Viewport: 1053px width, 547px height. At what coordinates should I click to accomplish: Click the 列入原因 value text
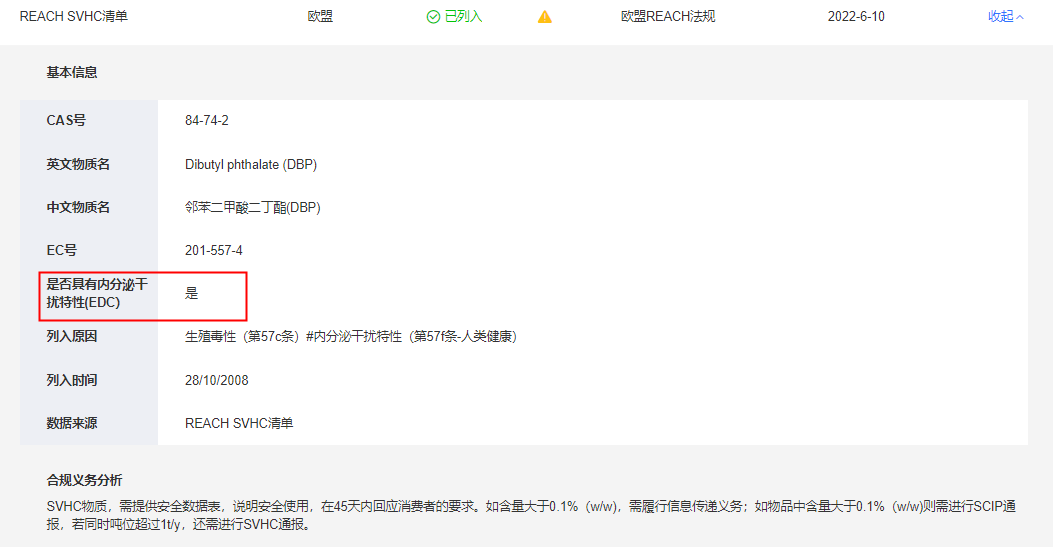350,337
